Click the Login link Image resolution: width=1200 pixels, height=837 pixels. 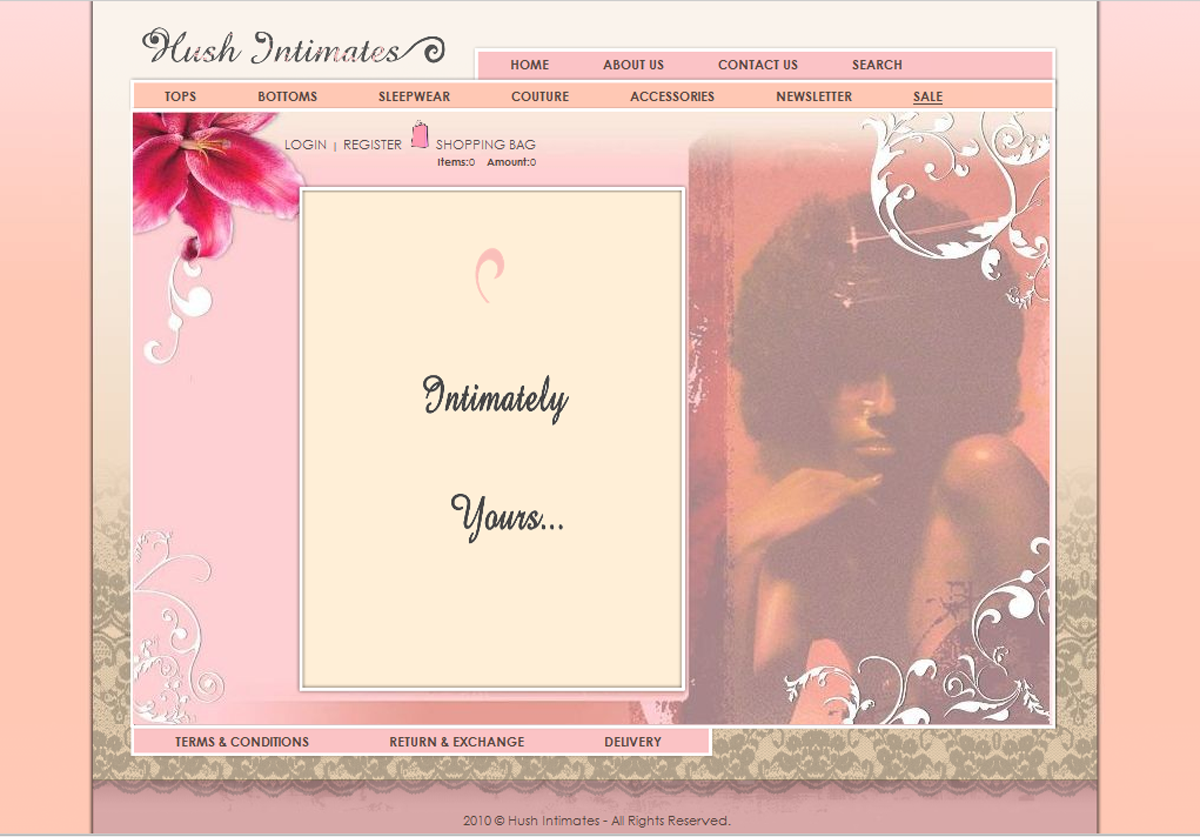tap(305, 145)
